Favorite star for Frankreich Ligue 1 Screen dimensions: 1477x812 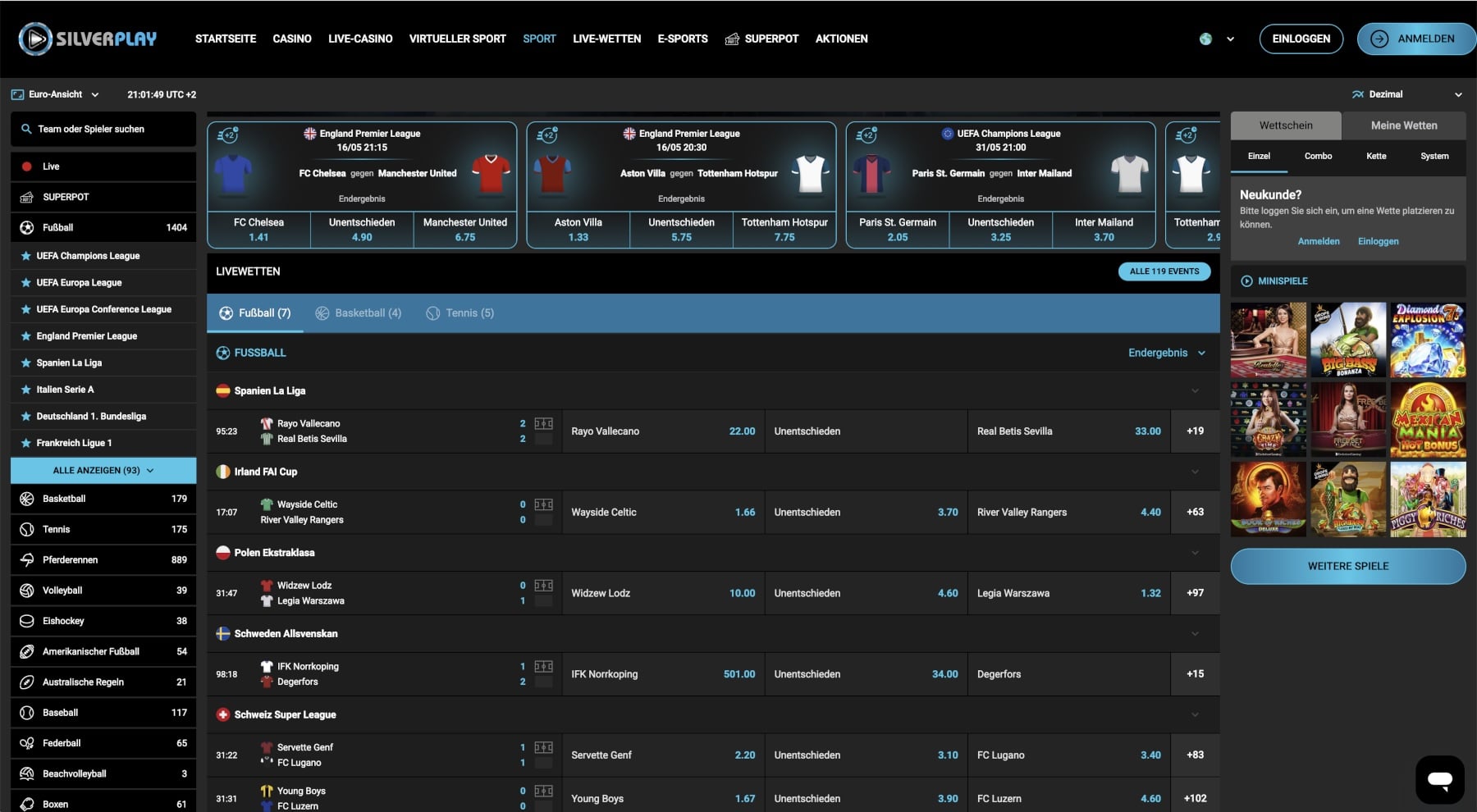[26, 443]
